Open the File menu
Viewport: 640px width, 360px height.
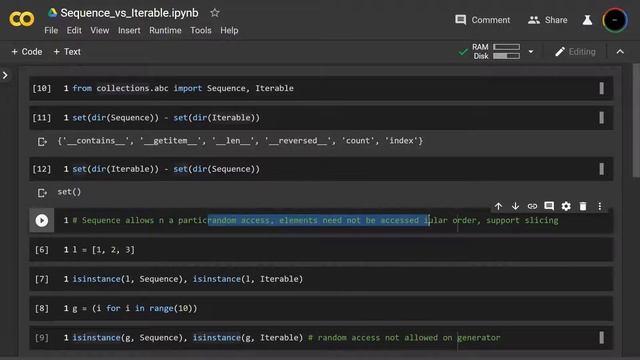[51, 31]
